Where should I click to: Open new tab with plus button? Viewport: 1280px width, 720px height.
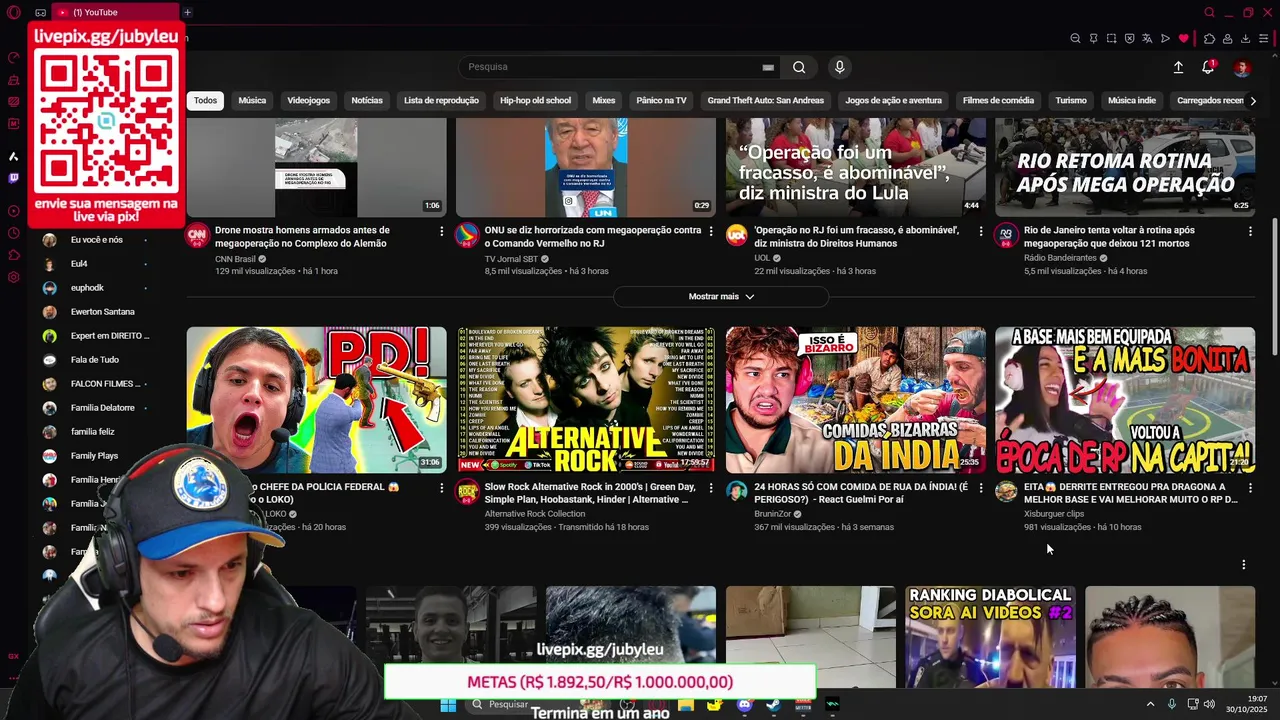coord(187,12)
